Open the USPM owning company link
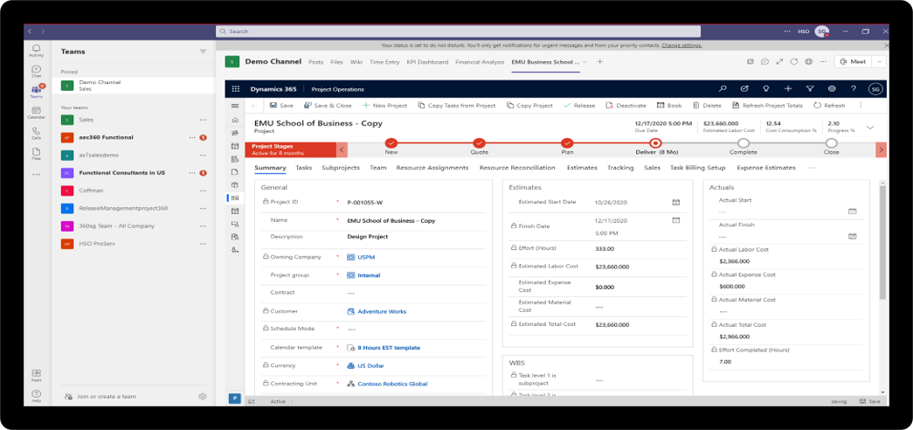 [x=366, y=257]
